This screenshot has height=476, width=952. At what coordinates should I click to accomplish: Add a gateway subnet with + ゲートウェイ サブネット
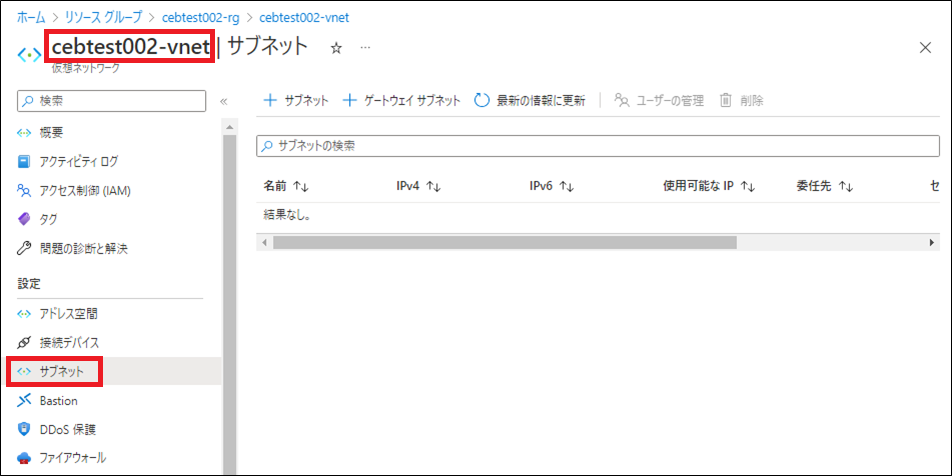pos(401,101)
